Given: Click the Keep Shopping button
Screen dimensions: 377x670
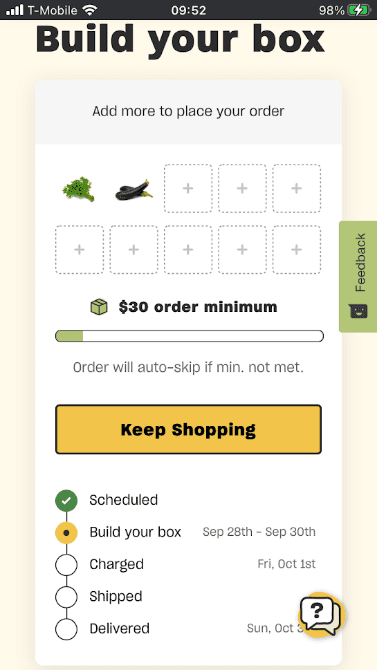Looking at the screenshot, I should pos(188,429).
